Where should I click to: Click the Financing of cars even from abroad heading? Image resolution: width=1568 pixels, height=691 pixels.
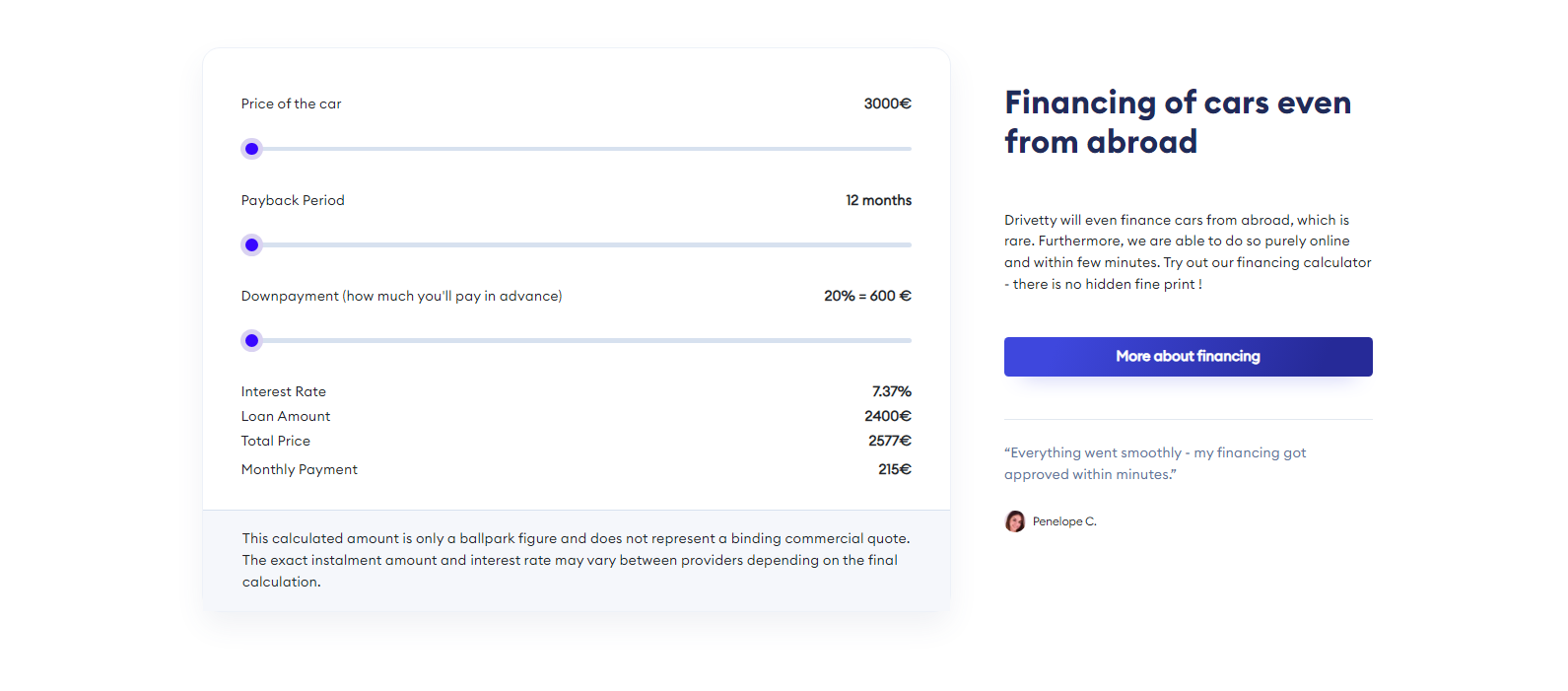pos(1177,122)
